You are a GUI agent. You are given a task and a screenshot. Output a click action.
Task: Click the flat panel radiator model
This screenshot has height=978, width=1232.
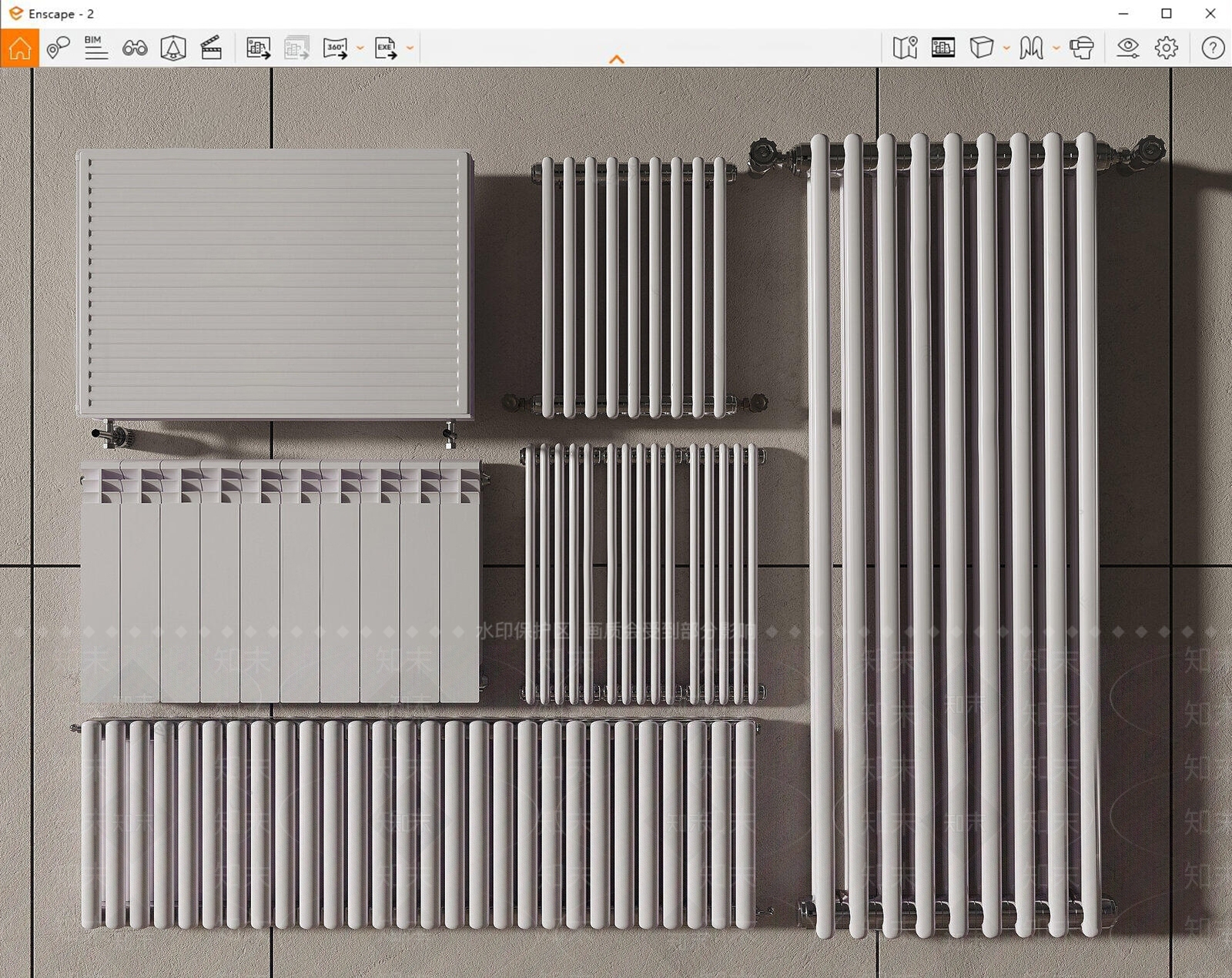pyautogui.click(x=274, y=283)
